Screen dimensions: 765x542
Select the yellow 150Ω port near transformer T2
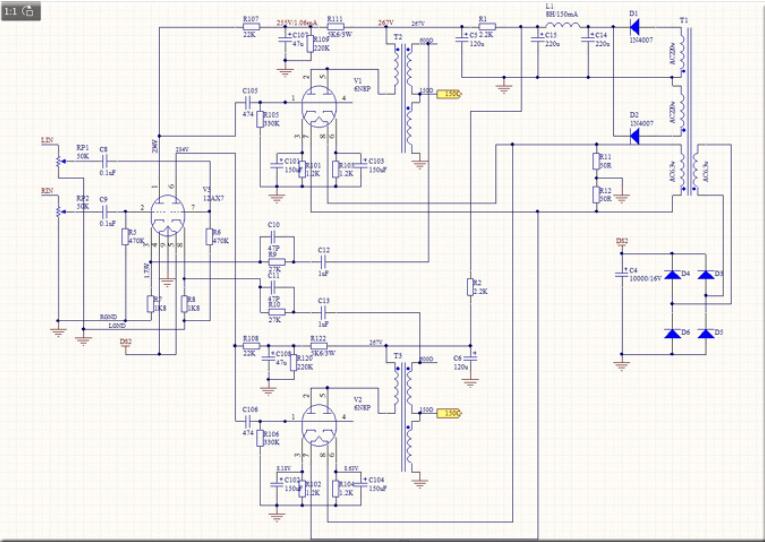click(449, 94)
